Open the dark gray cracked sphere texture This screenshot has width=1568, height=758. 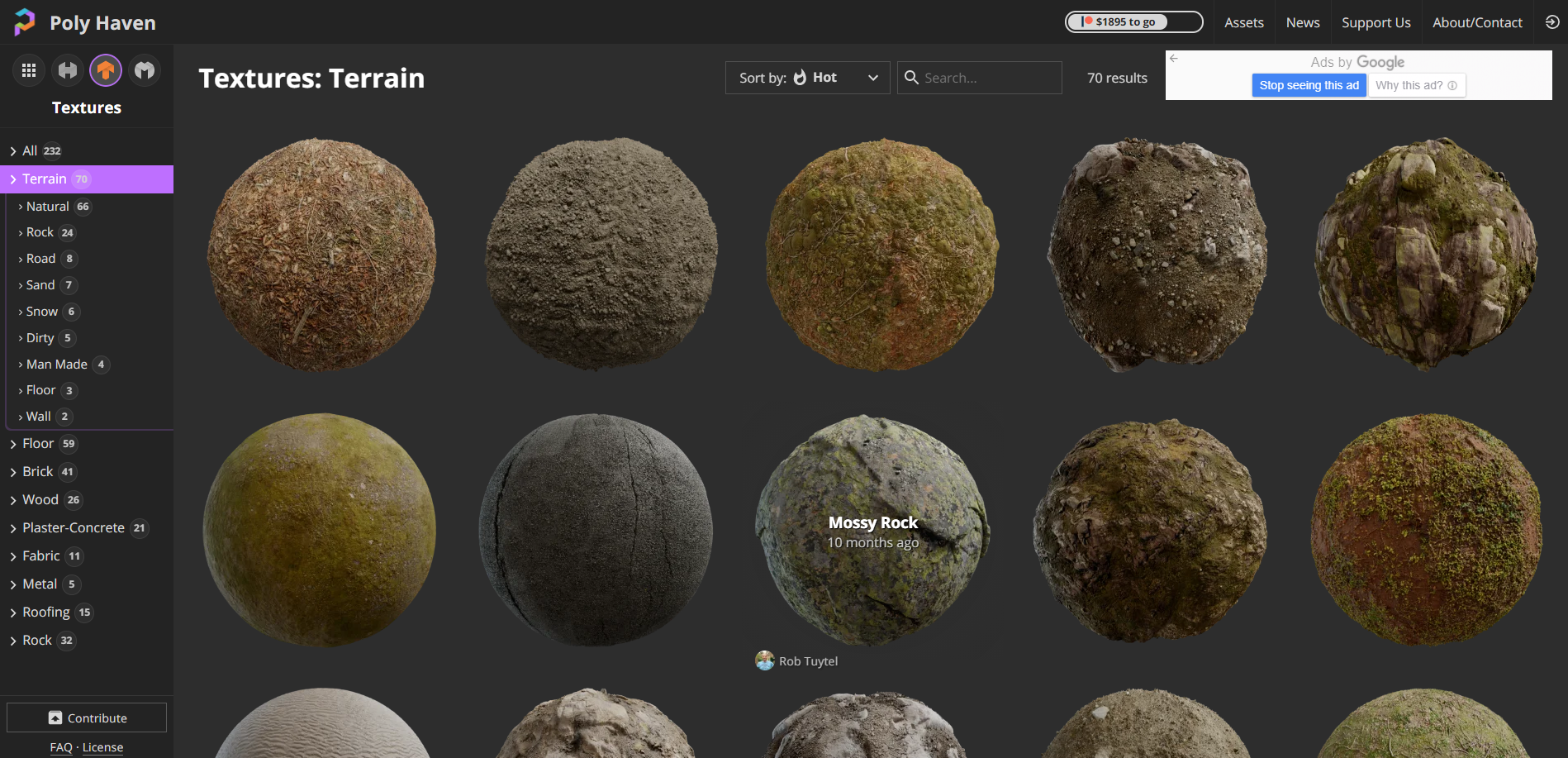[x=596, y=530]
